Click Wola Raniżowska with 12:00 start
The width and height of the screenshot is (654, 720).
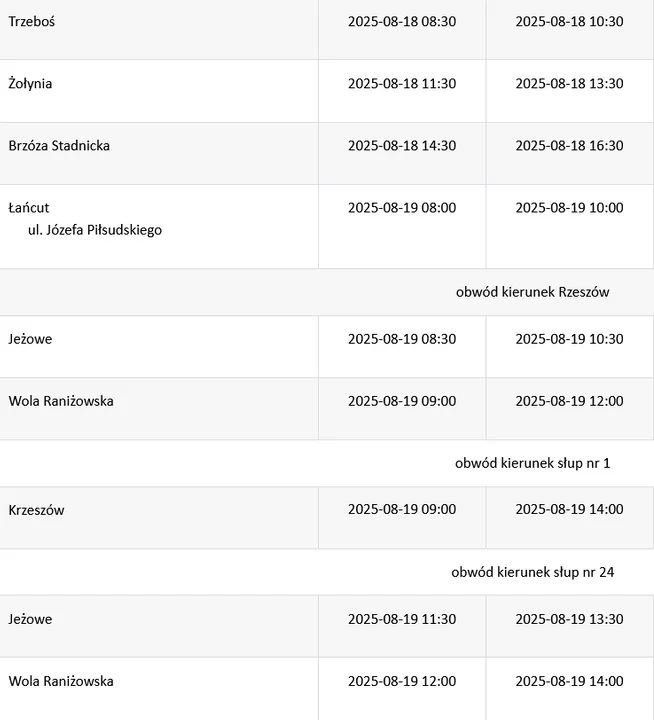click(61, 681)
